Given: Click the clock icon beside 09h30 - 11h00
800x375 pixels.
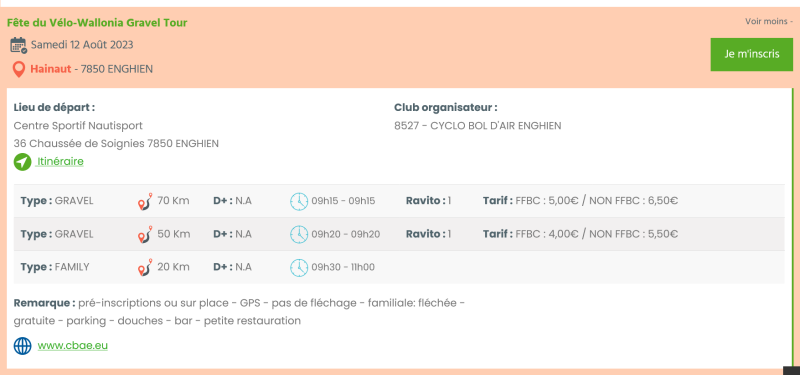Looking at the screenshot, I should tap(299, 267).
